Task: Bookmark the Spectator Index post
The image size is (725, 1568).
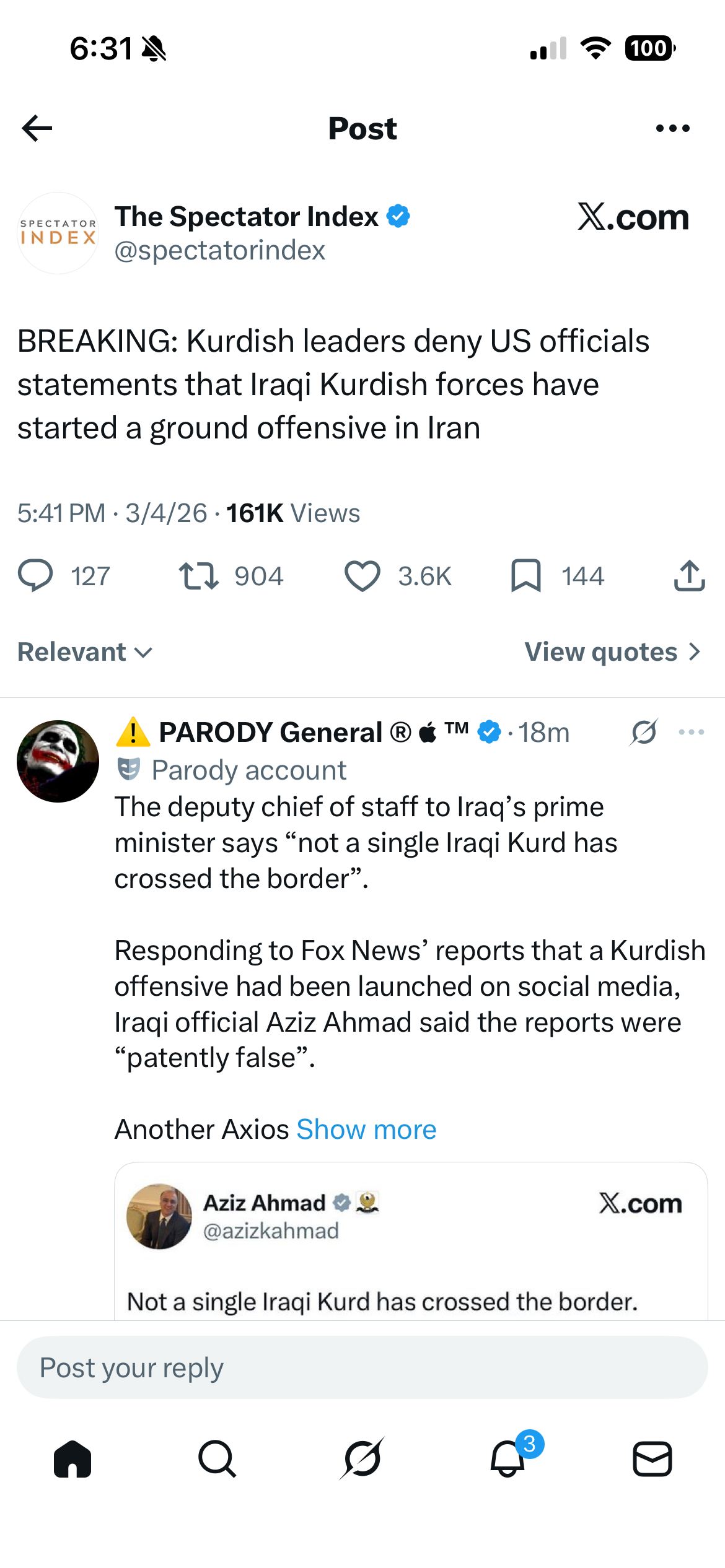Action: point(526,576)
